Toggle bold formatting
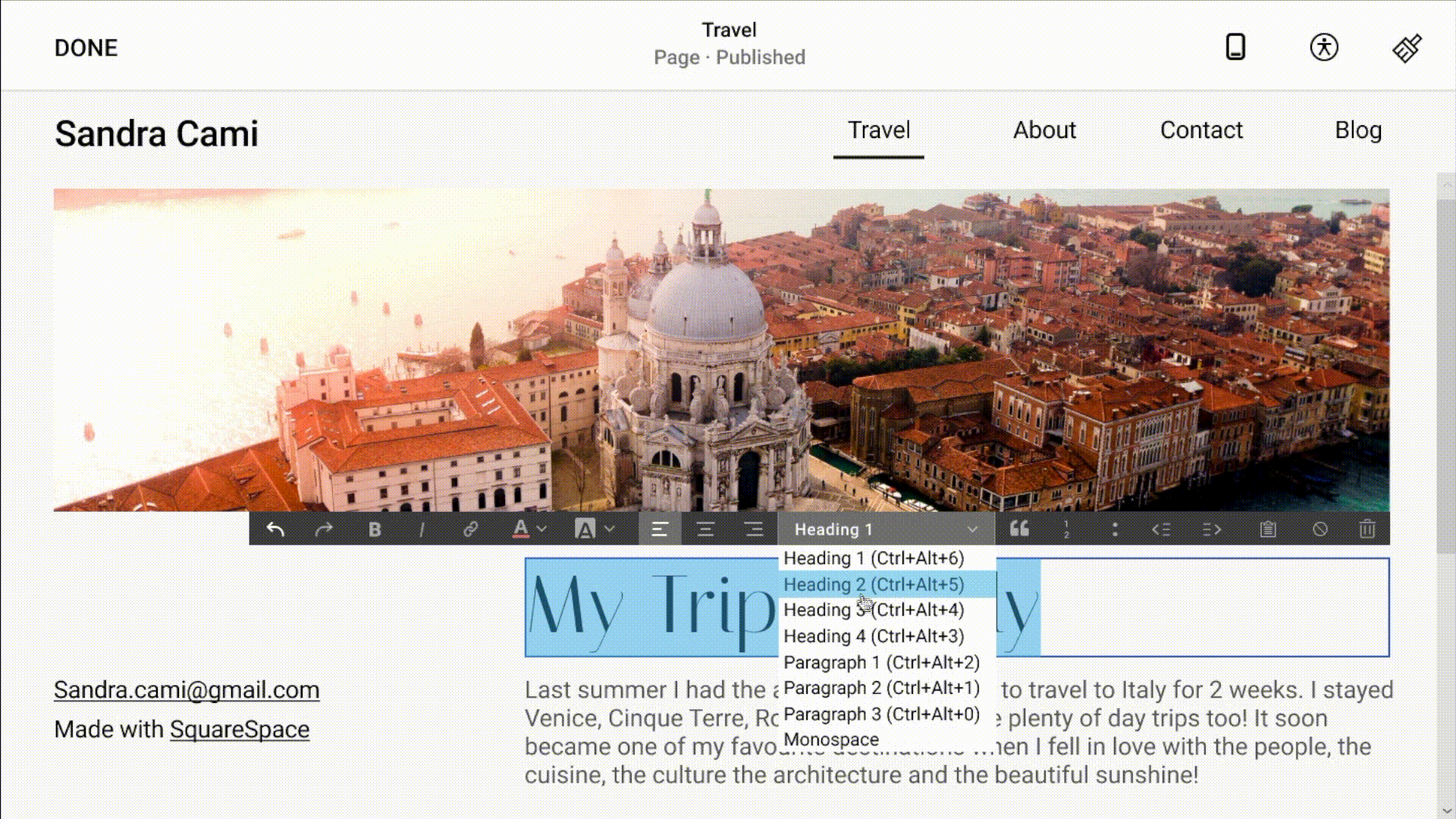Screen dimensions: 1456x819 click(x=375, y=529)
